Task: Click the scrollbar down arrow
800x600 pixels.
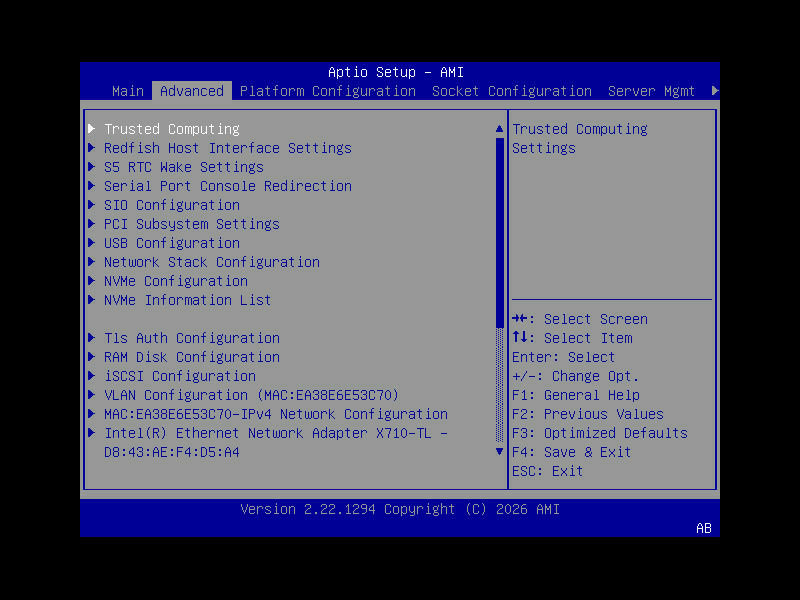Action: pos(499,452)
